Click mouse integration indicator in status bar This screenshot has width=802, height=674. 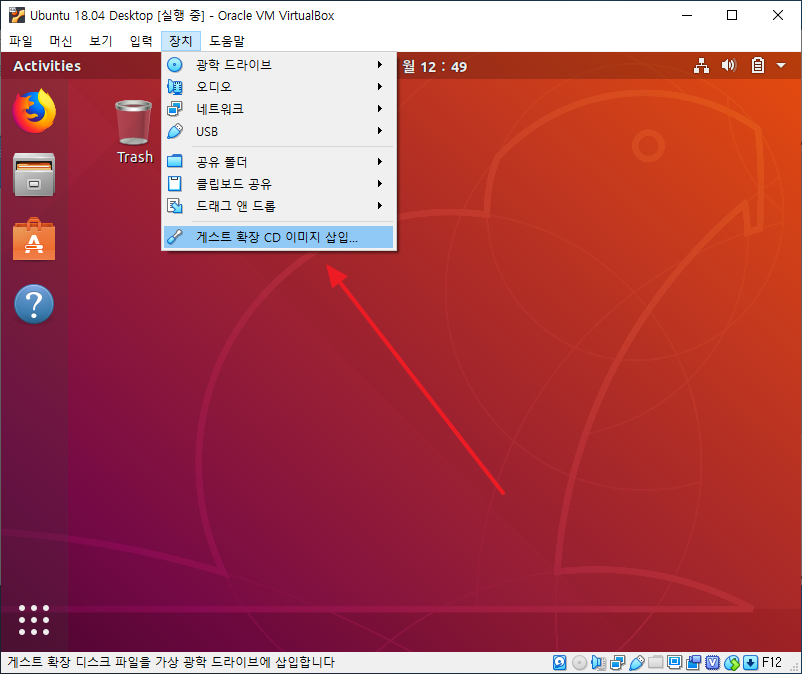point(732,663)
